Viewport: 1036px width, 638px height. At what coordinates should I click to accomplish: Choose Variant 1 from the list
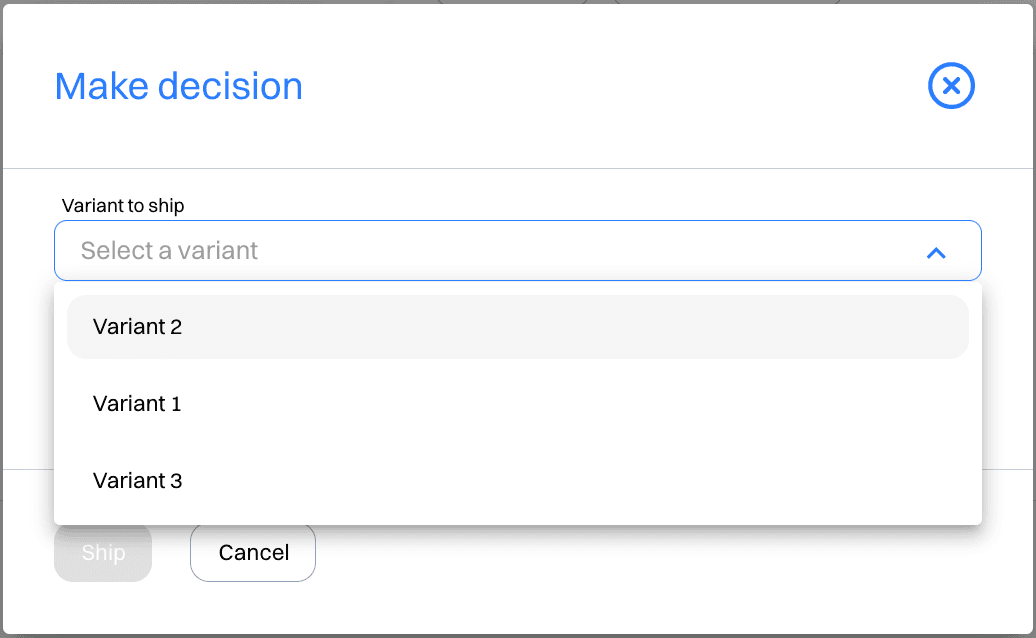(x=517, y=404)
